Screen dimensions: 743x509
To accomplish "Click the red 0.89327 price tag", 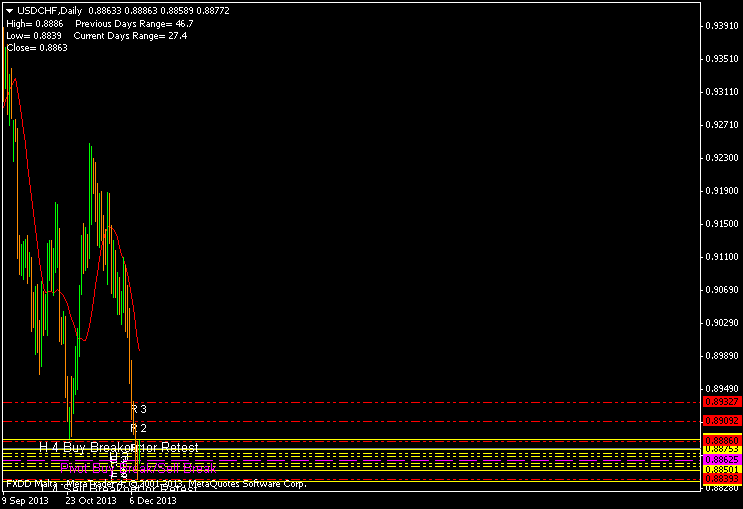I will point(721,401).
